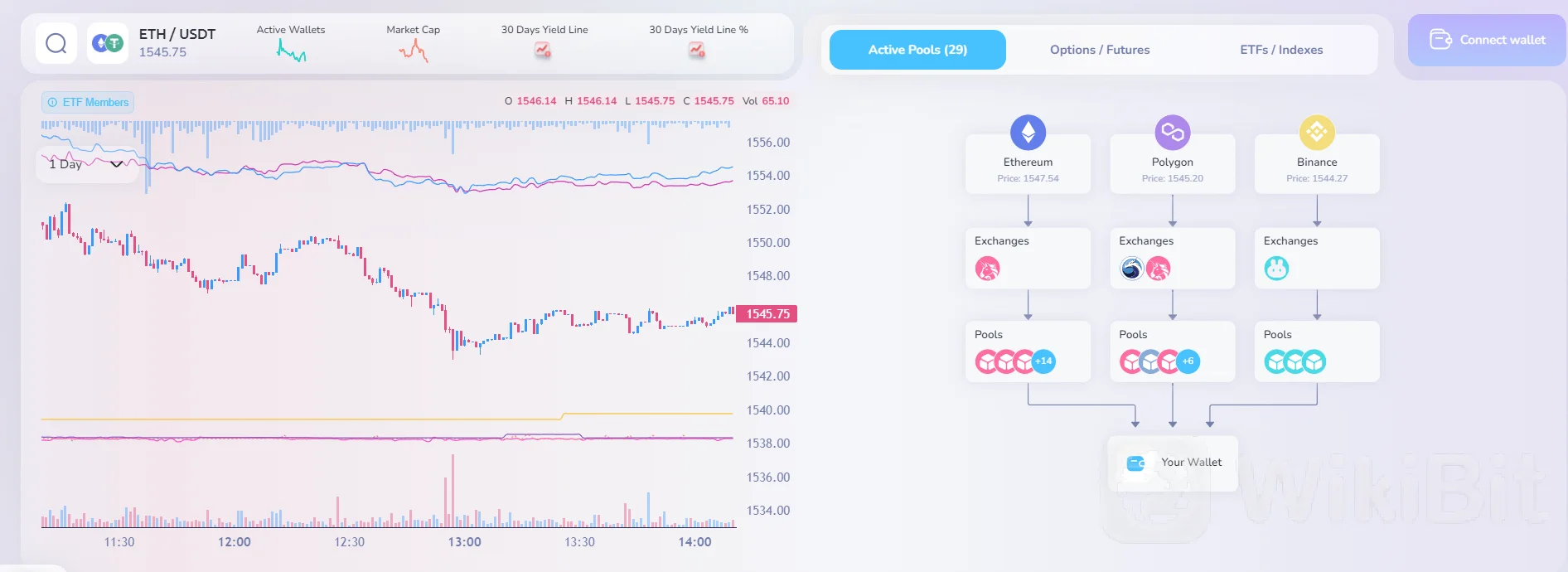Expand the +14 pools badge under Ethereum
Viewport: 1568px width, 572px height.
[x=1043, y=361]
